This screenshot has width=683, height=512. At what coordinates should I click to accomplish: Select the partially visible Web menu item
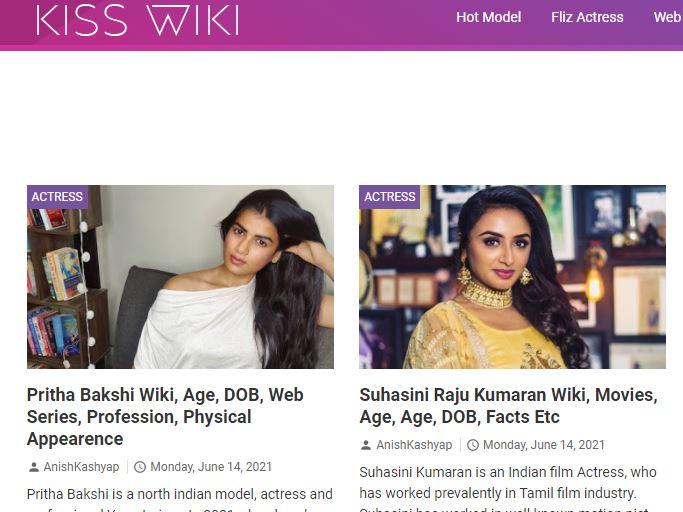(x=668, y=17)
